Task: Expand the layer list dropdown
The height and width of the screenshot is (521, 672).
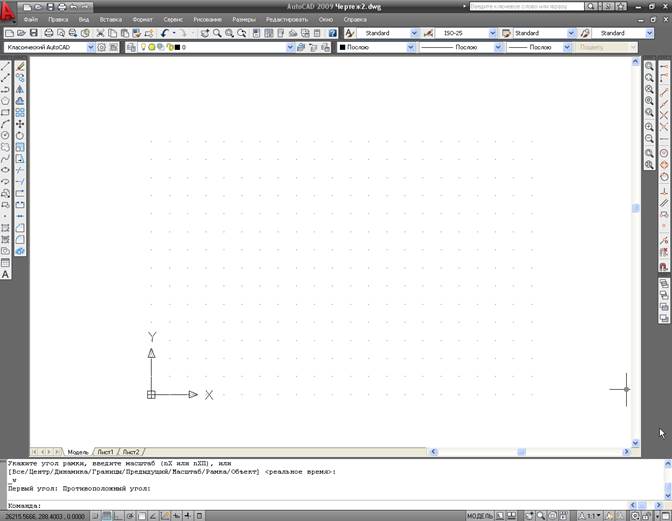Action: (x=291, y=47)
